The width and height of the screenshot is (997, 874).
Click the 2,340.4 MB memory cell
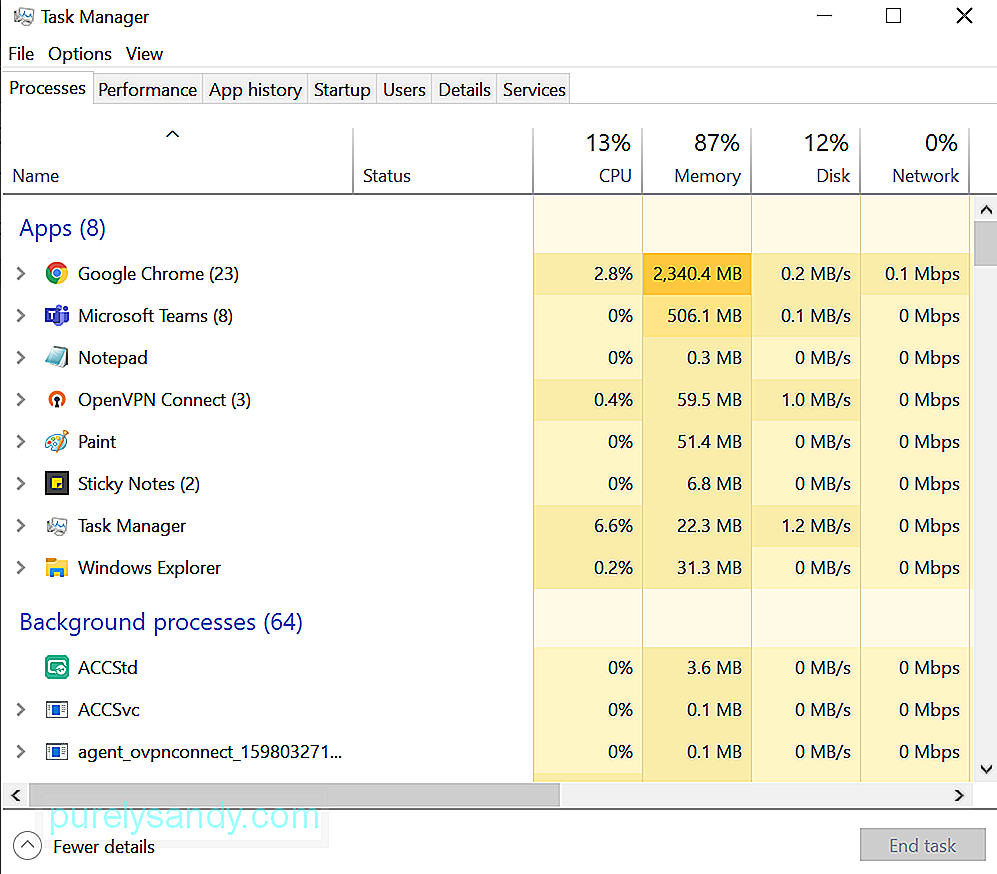tap(697, 274)
